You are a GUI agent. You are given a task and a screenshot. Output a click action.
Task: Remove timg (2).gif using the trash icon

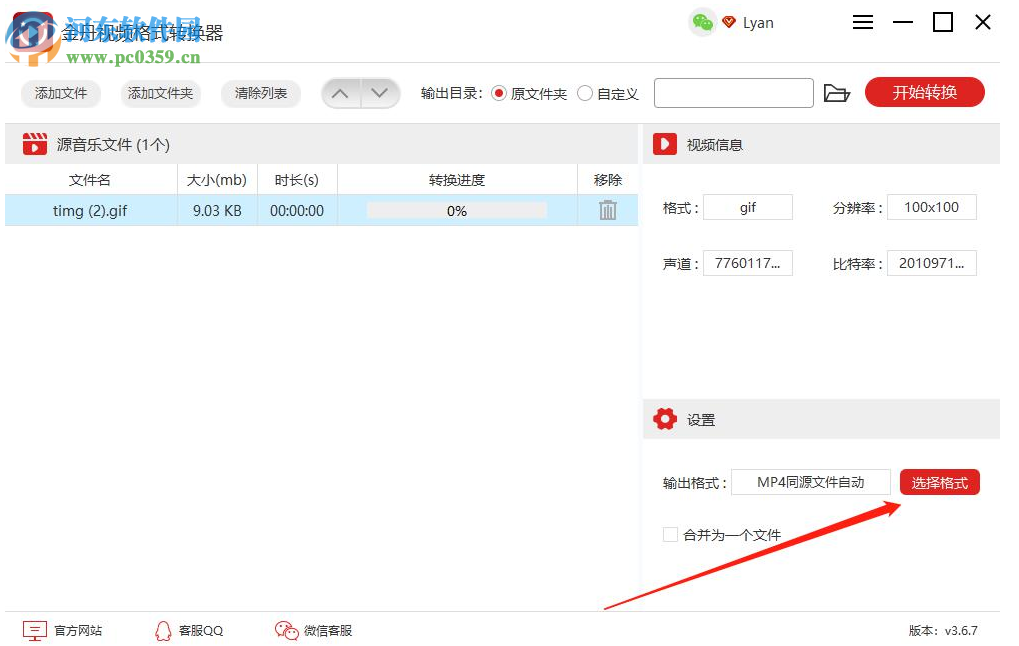point(607,210)
